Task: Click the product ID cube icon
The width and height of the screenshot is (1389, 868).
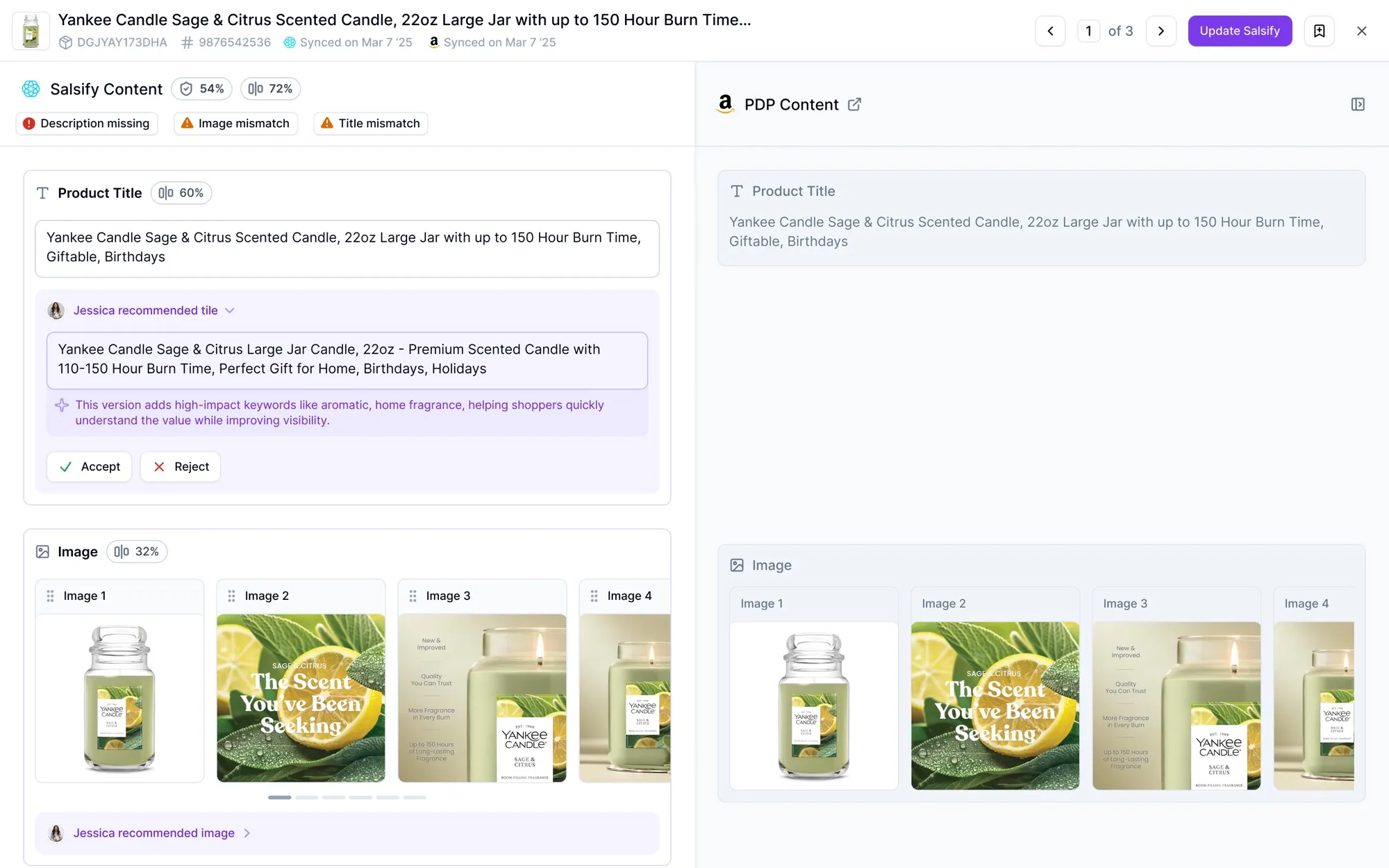Action: pos(65,42)
